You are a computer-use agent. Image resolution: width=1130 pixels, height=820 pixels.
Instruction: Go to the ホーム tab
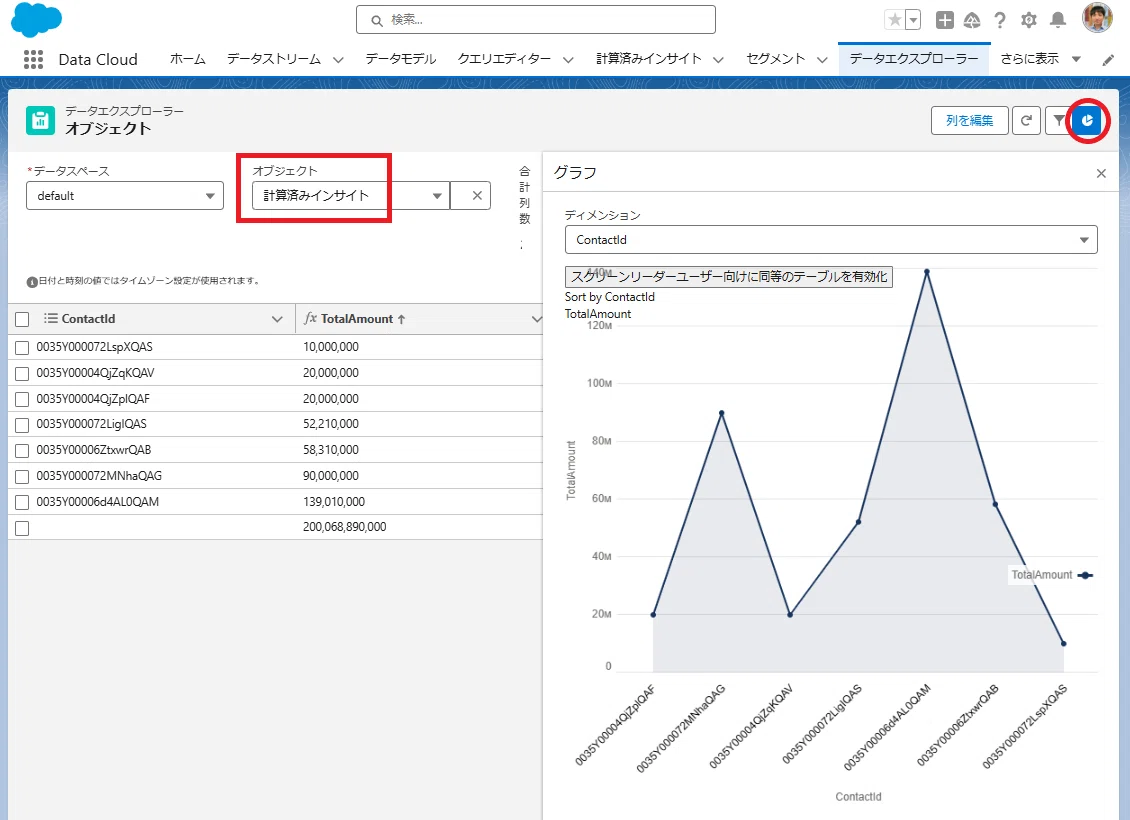click(x=187, y=59)
